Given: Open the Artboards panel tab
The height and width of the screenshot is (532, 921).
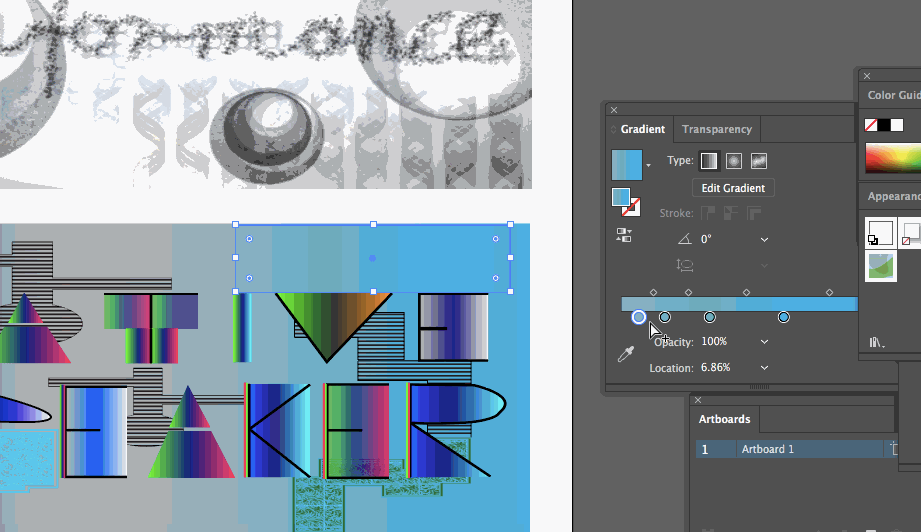Looking at the screenshot, I should click(724, 419).
